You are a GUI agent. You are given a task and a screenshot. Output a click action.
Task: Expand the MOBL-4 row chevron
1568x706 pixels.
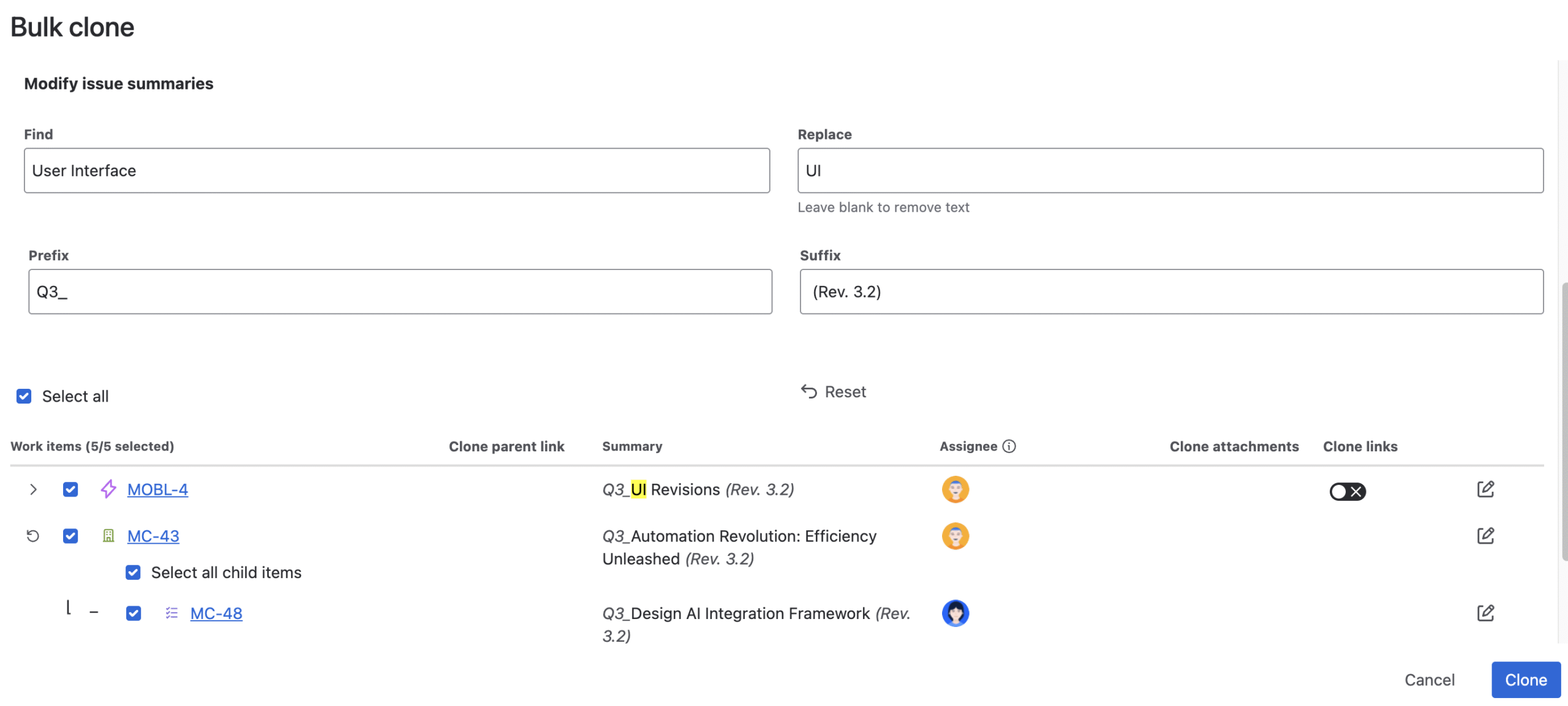pos(33,489)
